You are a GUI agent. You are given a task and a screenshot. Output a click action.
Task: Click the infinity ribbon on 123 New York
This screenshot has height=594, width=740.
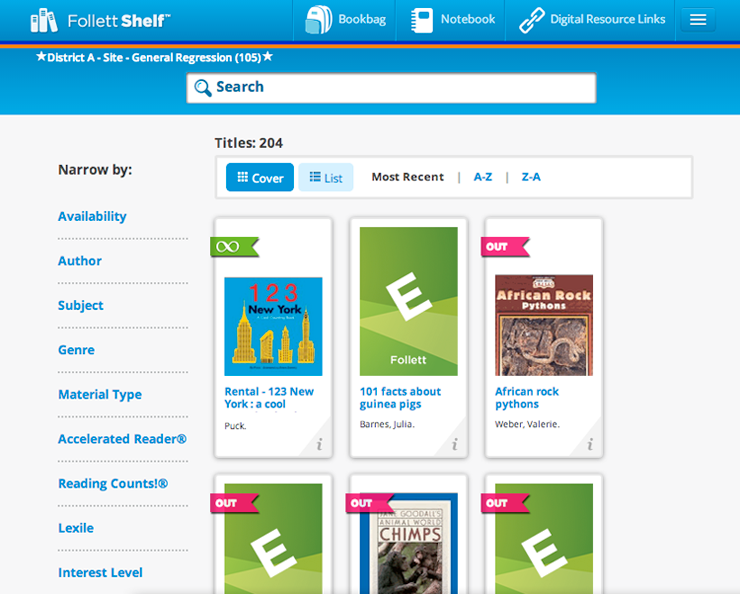click(235, 247)
